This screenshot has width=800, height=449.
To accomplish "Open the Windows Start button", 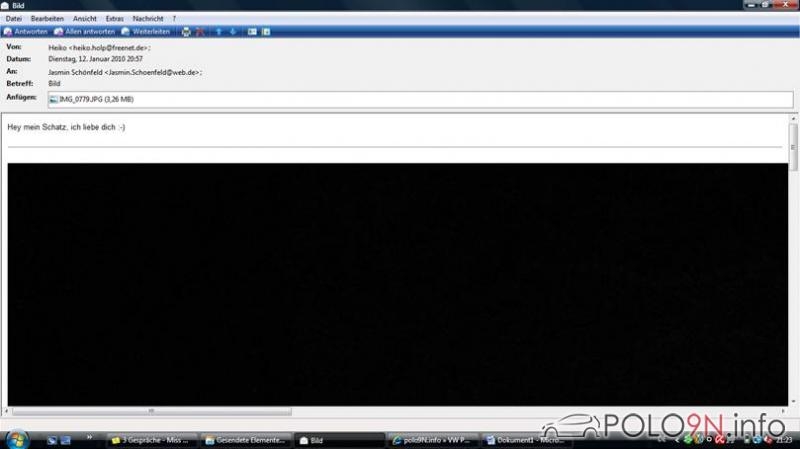I will [x=17, y=439].
